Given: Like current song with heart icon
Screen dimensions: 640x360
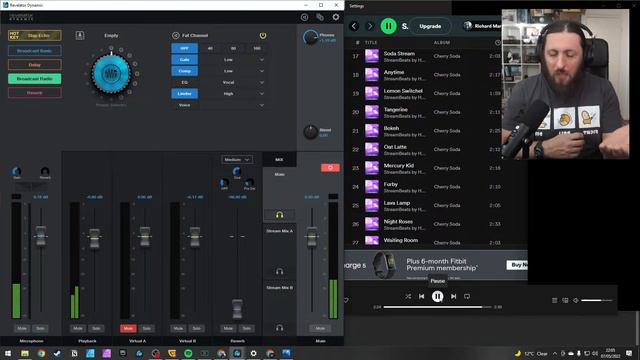Looking at the screenshot, I should (347, 300).
